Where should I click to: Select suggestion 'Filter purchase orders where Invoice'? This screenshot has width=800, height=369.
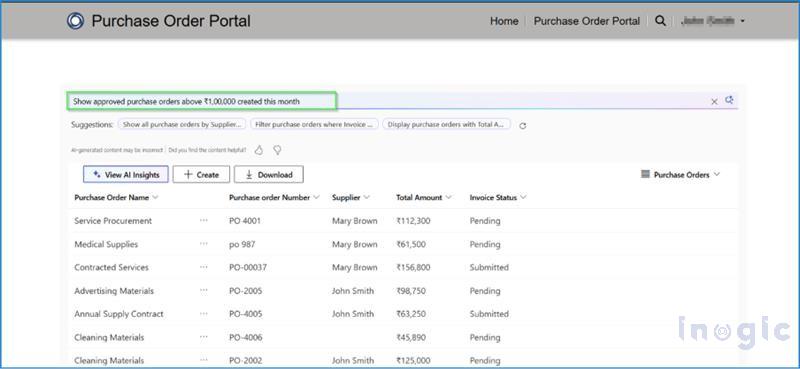tap(314, 125)
